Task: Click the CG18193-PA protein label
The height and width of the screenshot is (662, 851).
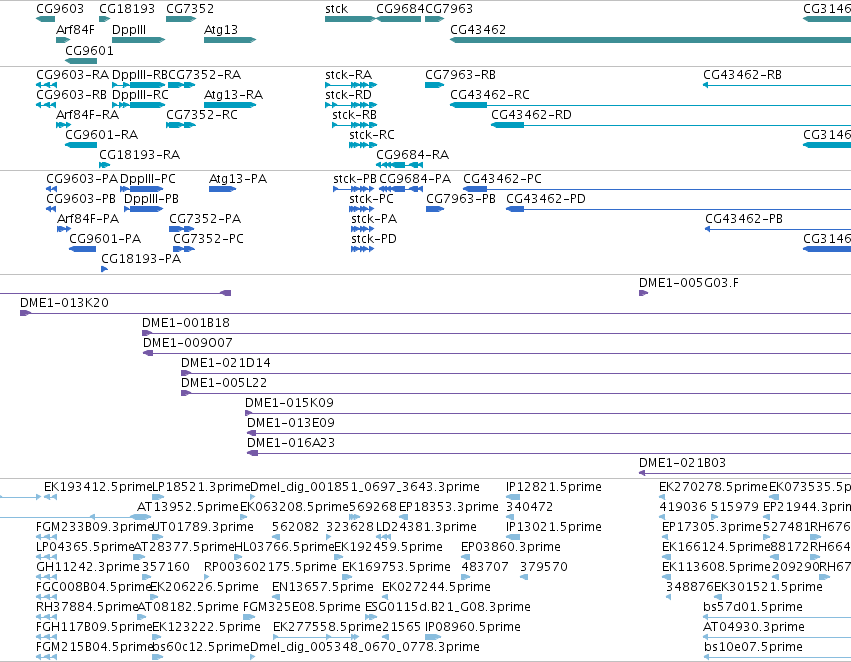Action: coord(141,259)
